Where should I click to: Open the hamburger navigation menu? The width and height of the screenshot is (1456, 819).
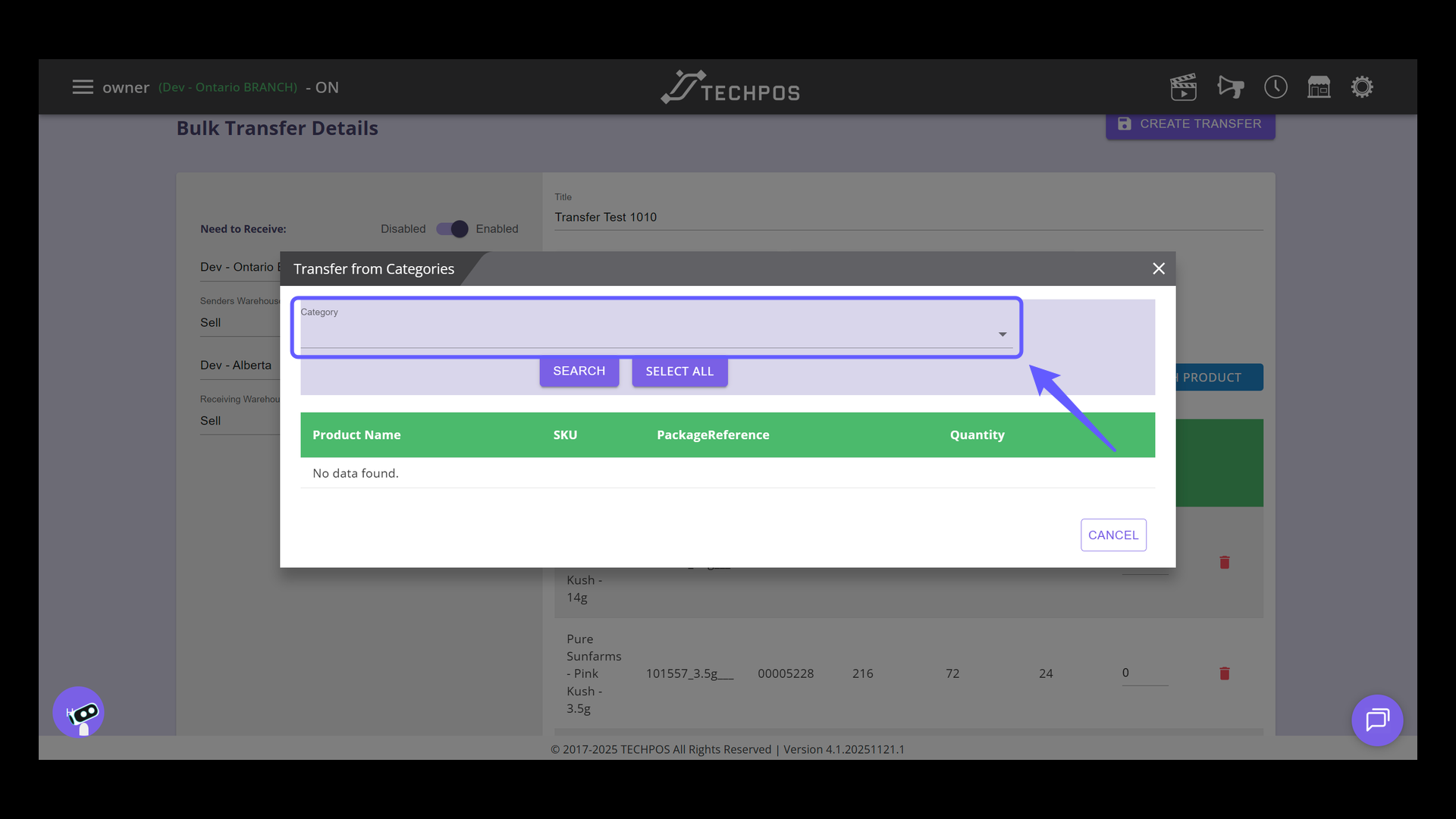[x=83, y=87]
